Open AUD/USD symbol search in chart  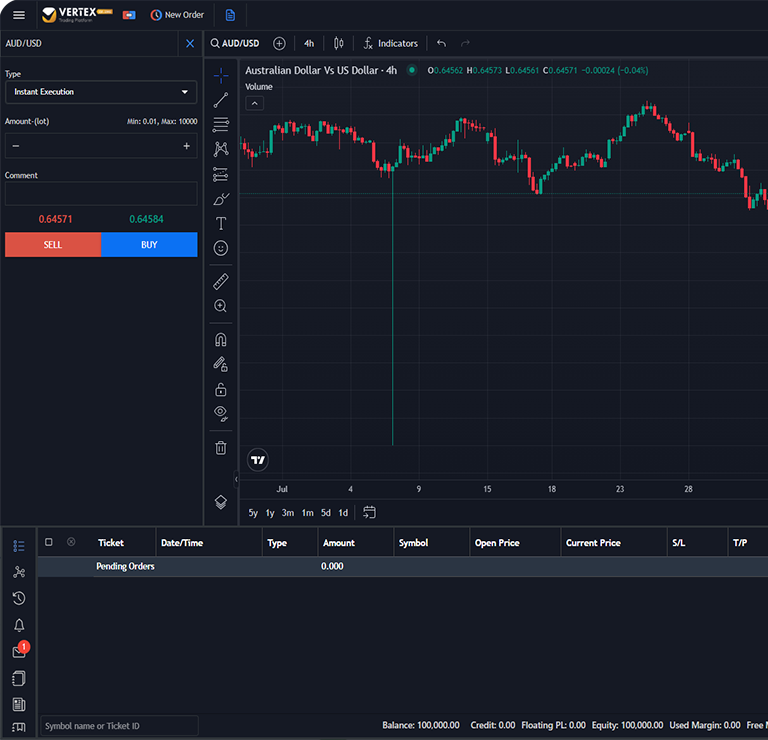tap(235, 44)
